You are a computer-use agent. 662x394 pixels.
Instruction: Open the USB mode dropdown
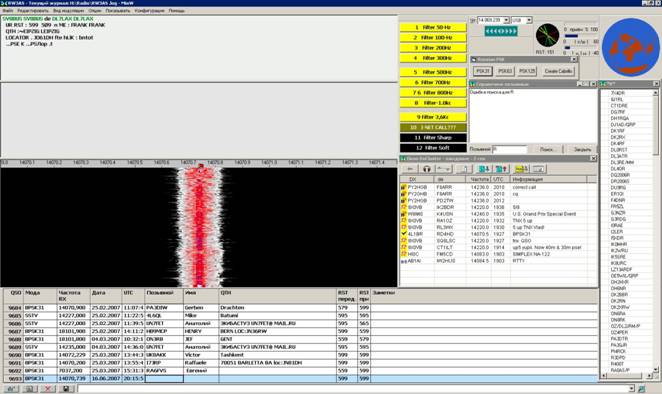[x=529, y=20]
